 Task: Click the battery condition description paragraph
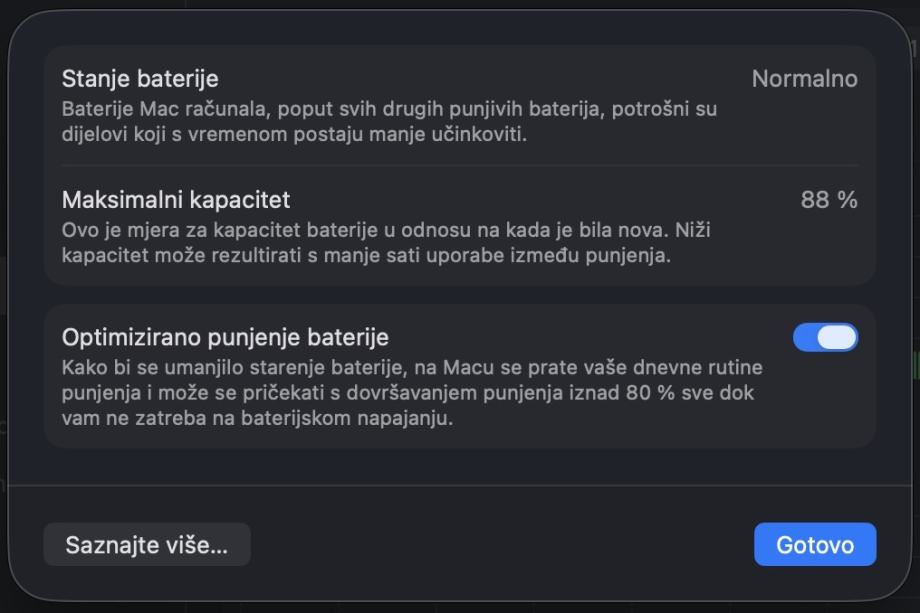[390, 121]
